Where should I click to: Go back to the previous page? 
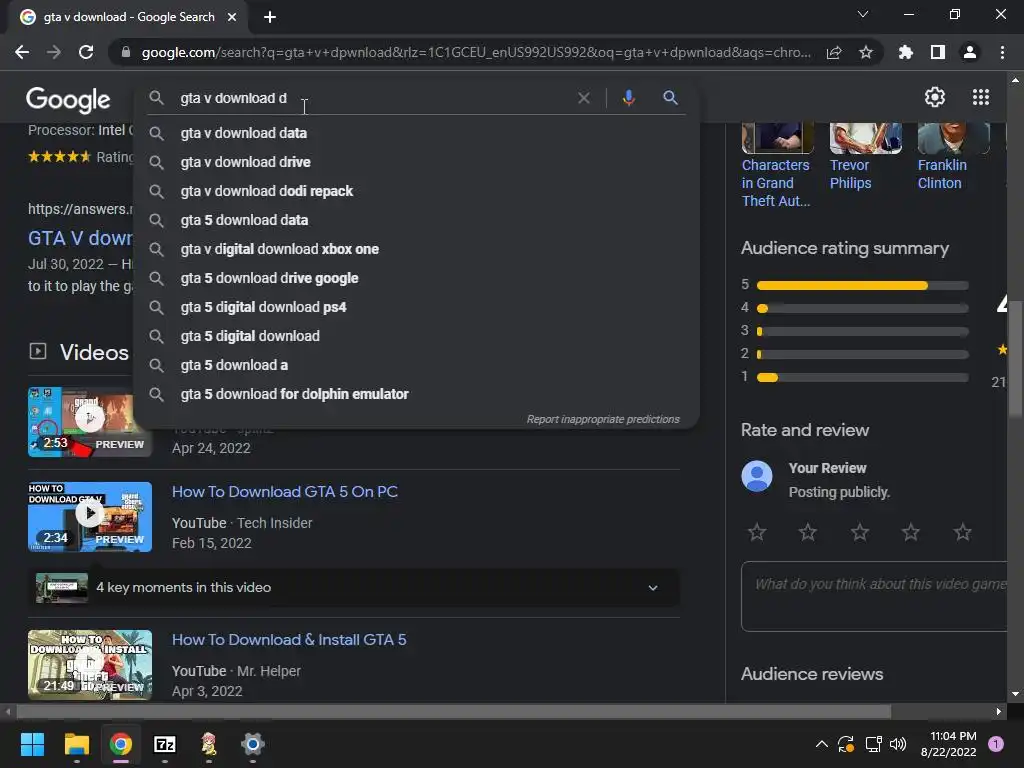22,52
